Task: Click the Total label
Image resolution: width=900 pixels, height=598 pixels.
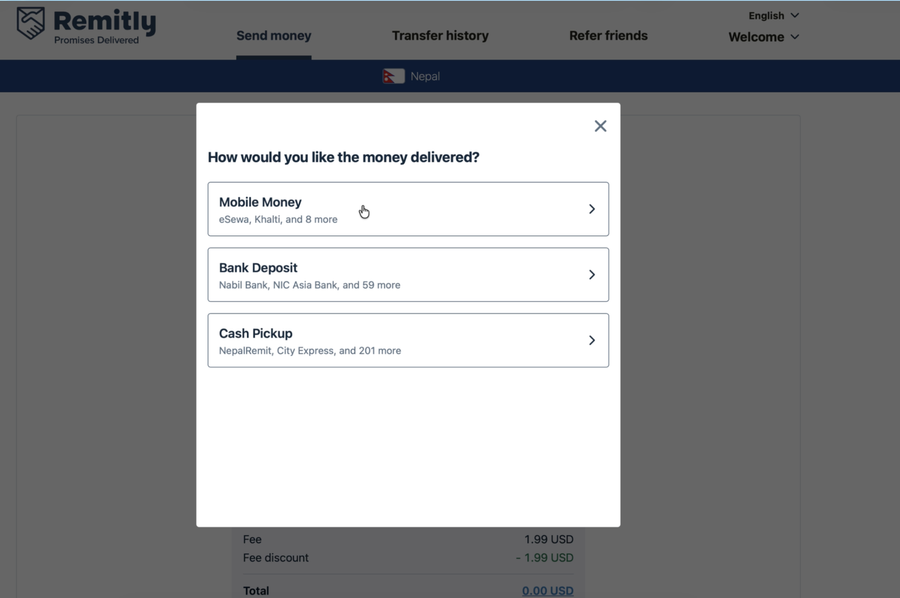Action: [x=256, y=591]
